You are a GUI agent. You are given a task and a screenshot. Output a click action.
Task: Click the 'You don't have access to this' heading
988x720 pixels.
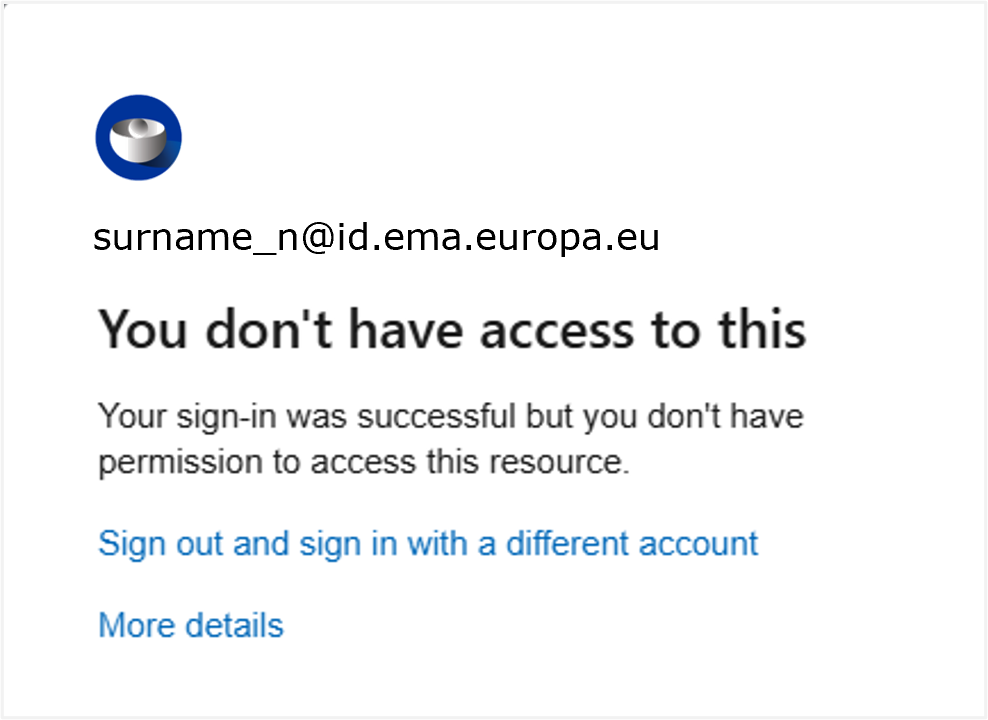tap(452, 329)
